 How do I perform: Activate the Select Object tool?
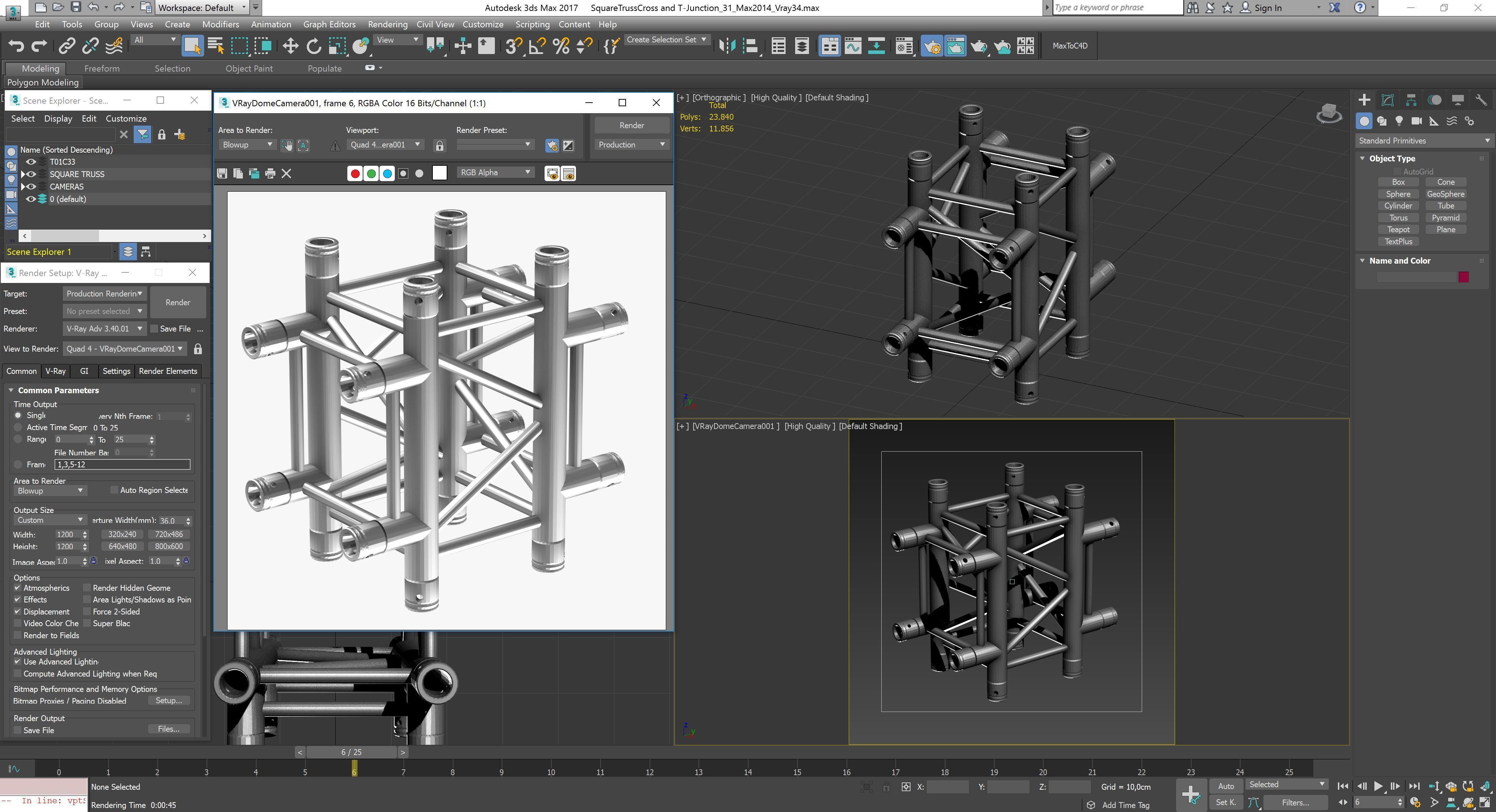point(192,46)
